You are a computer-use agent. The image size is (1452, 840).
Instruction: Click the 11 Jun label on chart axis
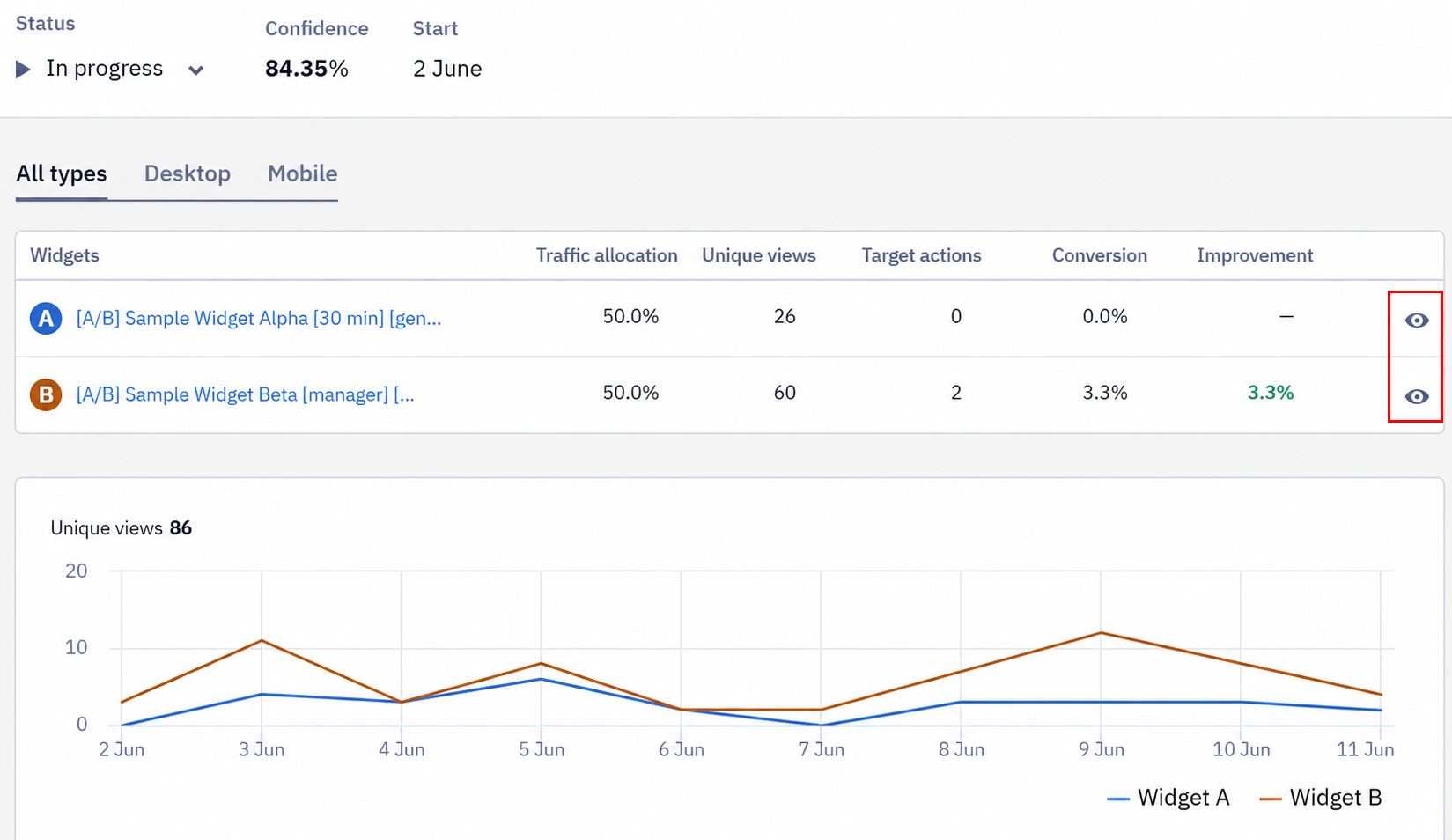coord(1366,749)
